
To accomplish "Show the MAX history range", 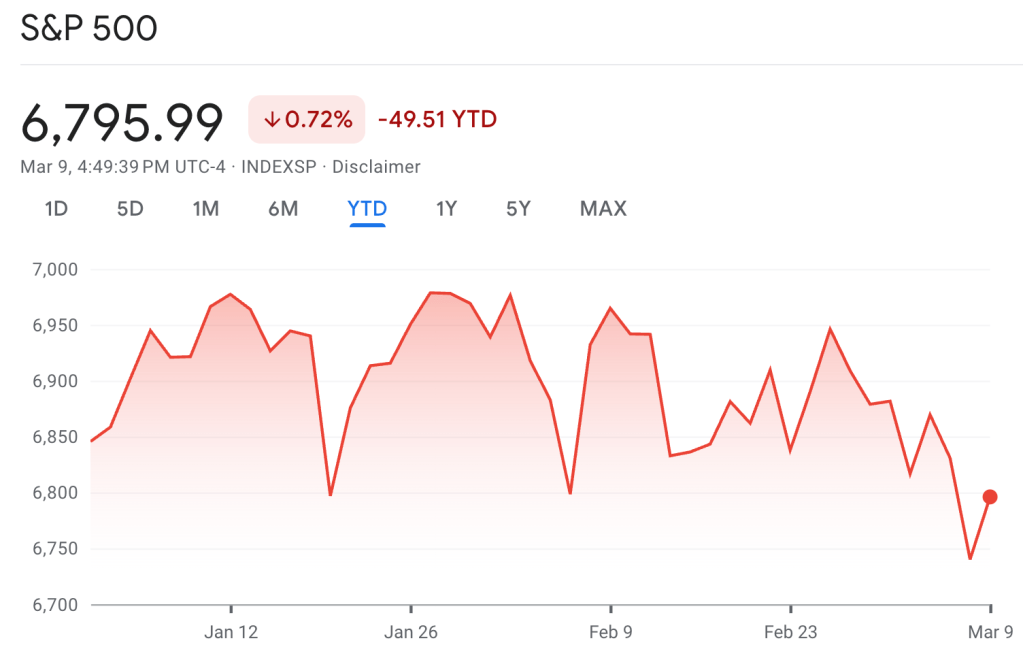I will pos(603,209).
